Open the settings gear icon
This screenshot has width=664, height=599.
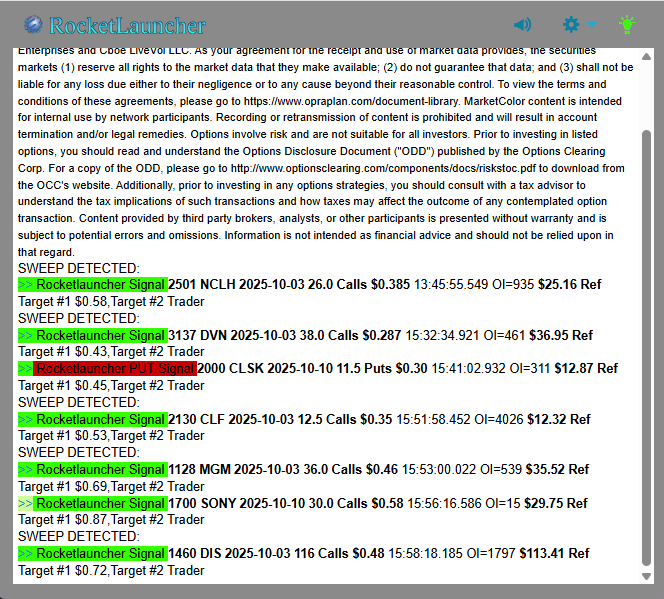[x=571, y=25]
